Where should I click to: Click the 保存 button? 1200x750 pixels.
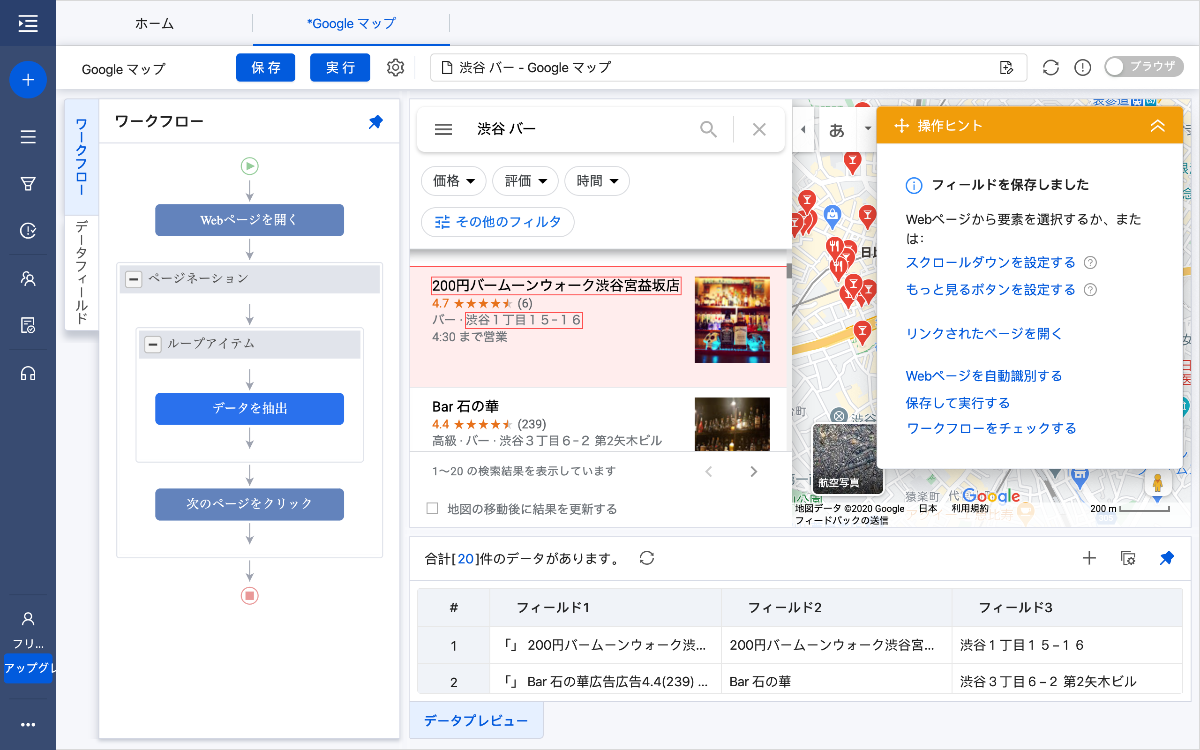[x=266, y=68]
